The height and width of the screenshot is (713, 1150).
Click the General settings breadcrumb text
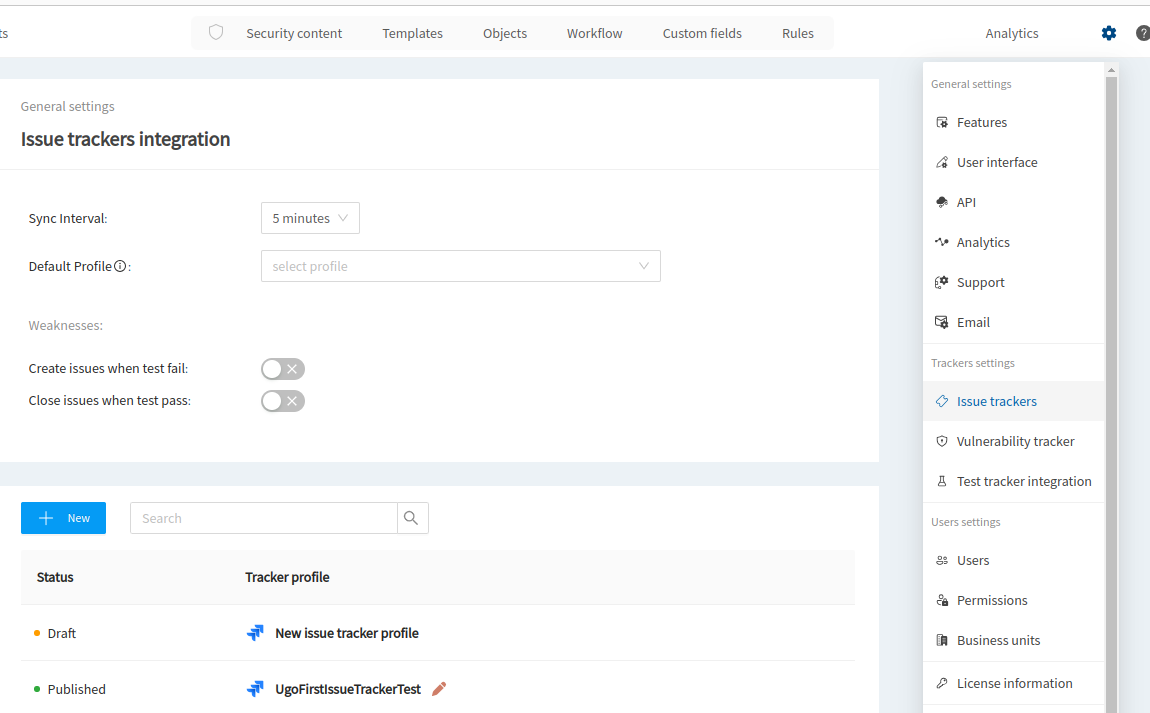[67, 106]
